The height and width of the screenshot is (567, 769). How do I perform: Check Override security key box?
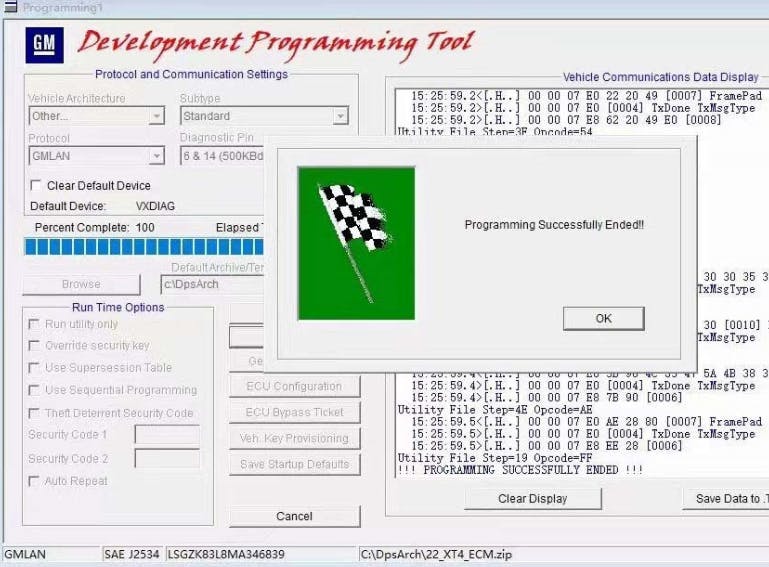coord(35,346)
